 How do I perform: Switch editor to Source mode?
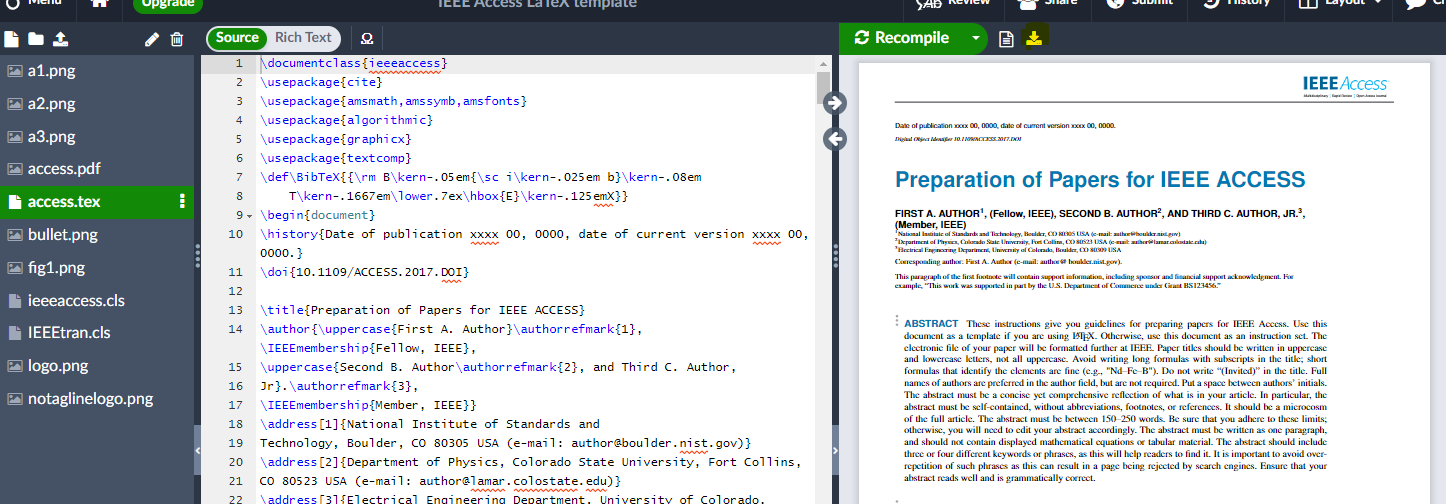click(x=237, y=38)
